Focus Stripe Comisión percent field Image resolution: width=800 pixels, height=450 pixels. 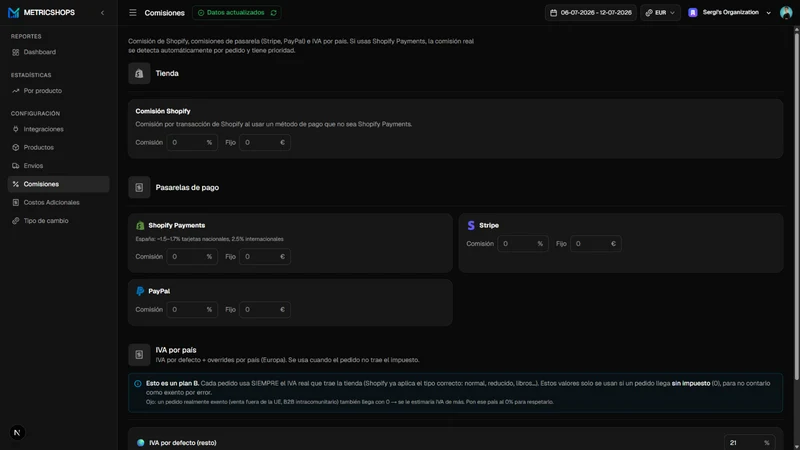tap(523, 244)
